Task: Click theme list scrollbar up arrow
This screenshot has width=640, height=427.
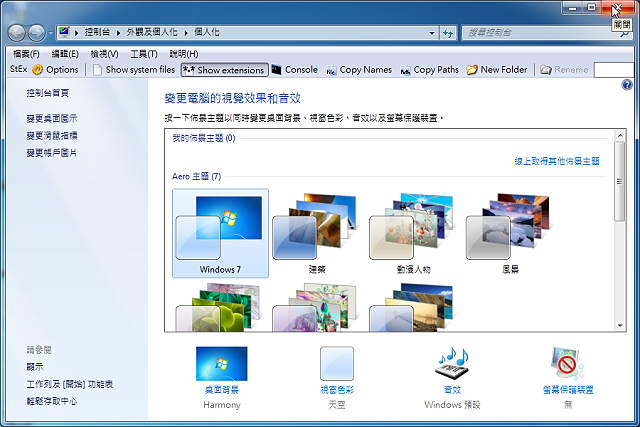Action: (x=620, y=135)
